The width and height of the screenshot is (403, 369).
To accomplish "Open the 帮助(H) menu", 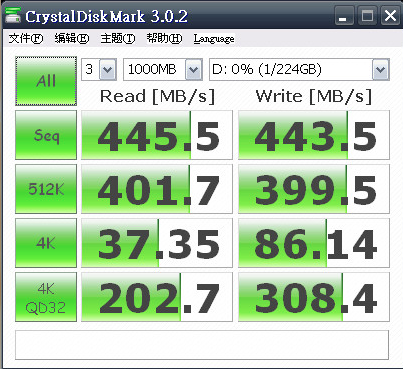I will 164,38.
